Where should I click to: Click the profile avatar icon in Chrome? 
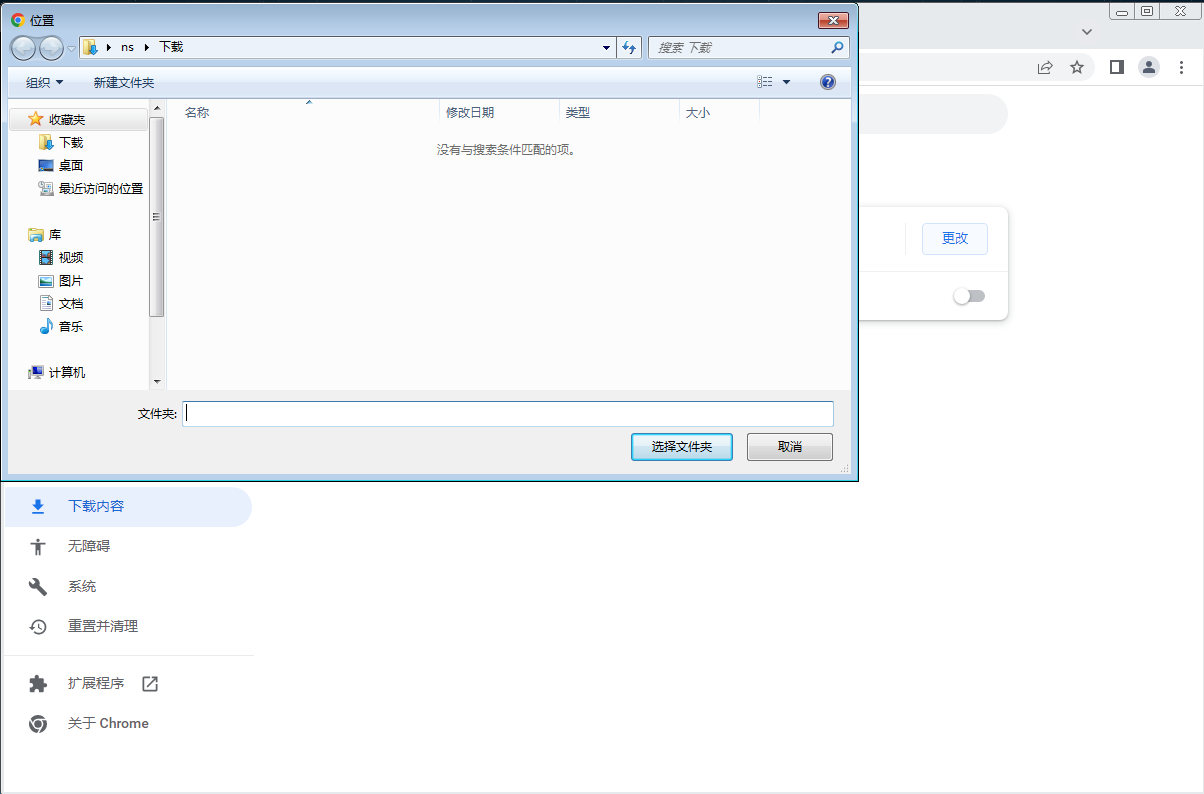point(1149,67)
